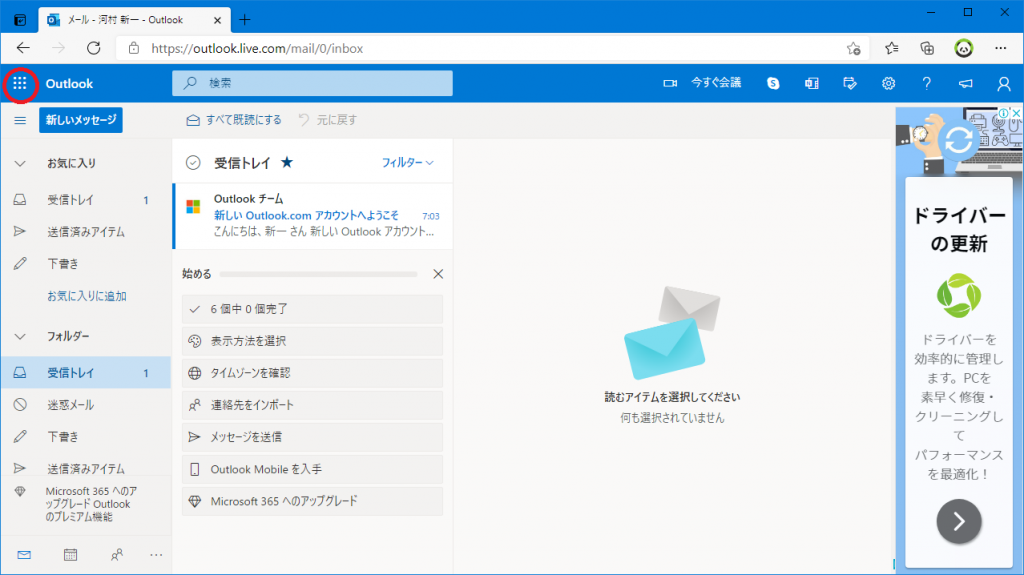Screen dimensions: 1024x575
Task: Select 下書き under お気に入り
Action: 86,264
